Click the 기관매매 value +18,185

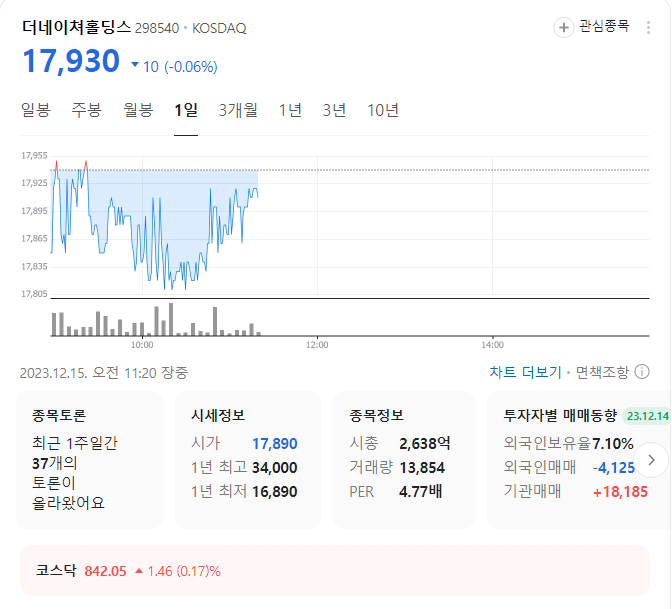[x=620, y=492]
